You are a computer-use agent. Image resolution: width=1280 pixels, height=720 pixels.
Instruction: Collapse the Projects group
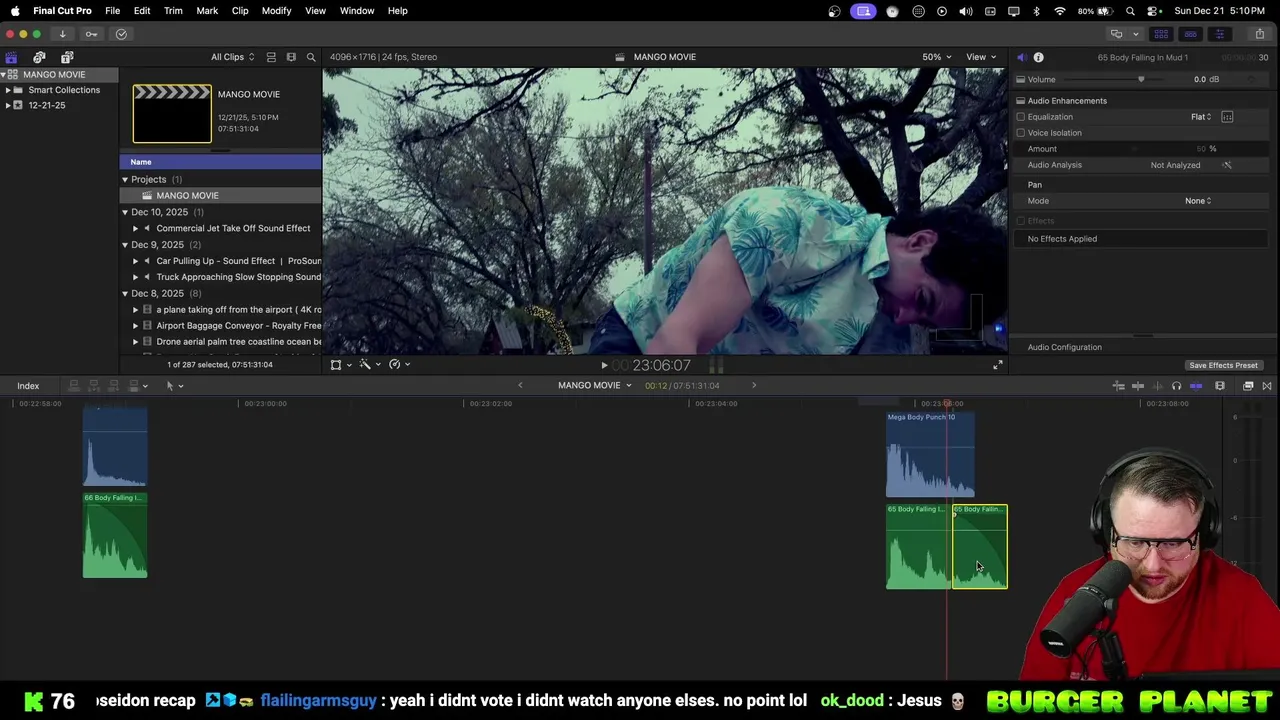[125, 180]
